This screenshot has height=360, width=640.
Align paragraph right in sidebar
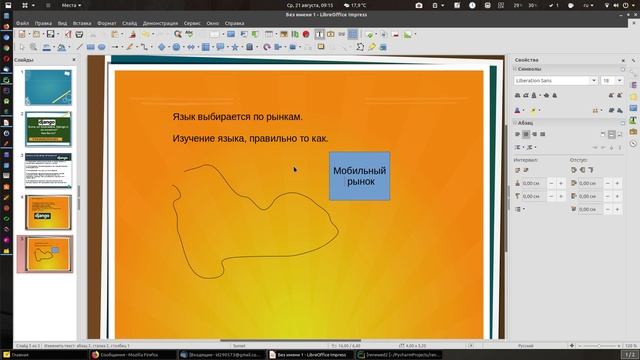tap(534, 134)
